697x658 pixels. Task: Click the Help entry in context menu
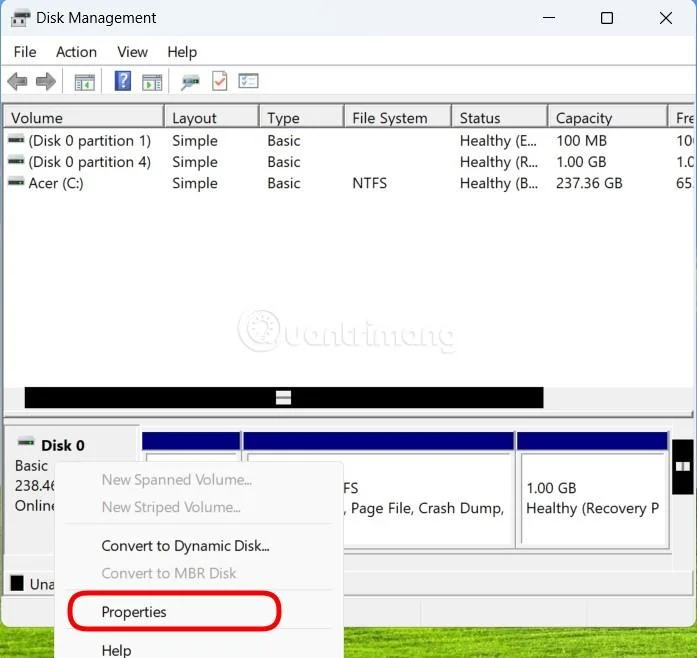116,650
